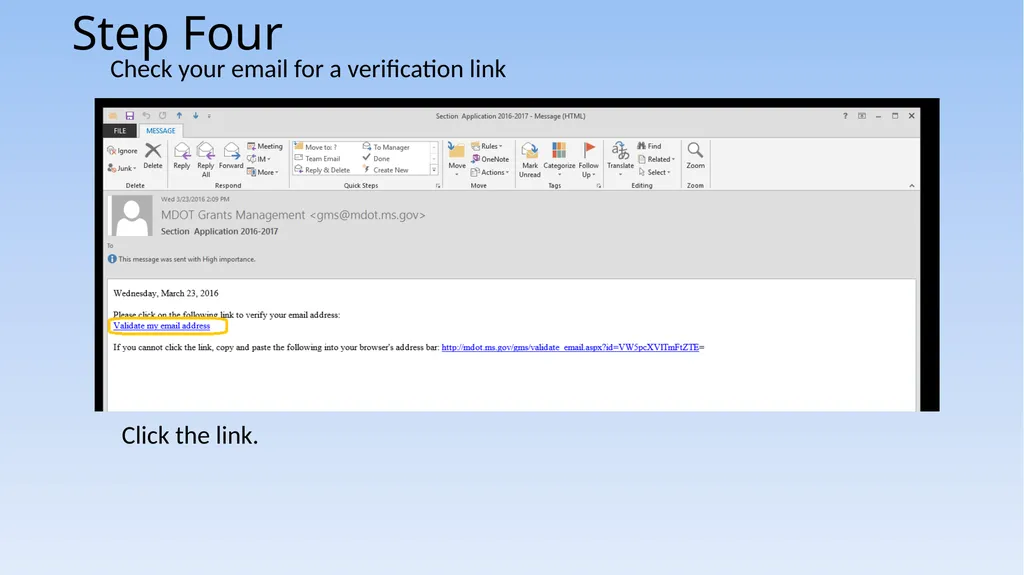Run the Reply & Delete quick step
The image size is (1024, 575).
click(x=322, y=170)
